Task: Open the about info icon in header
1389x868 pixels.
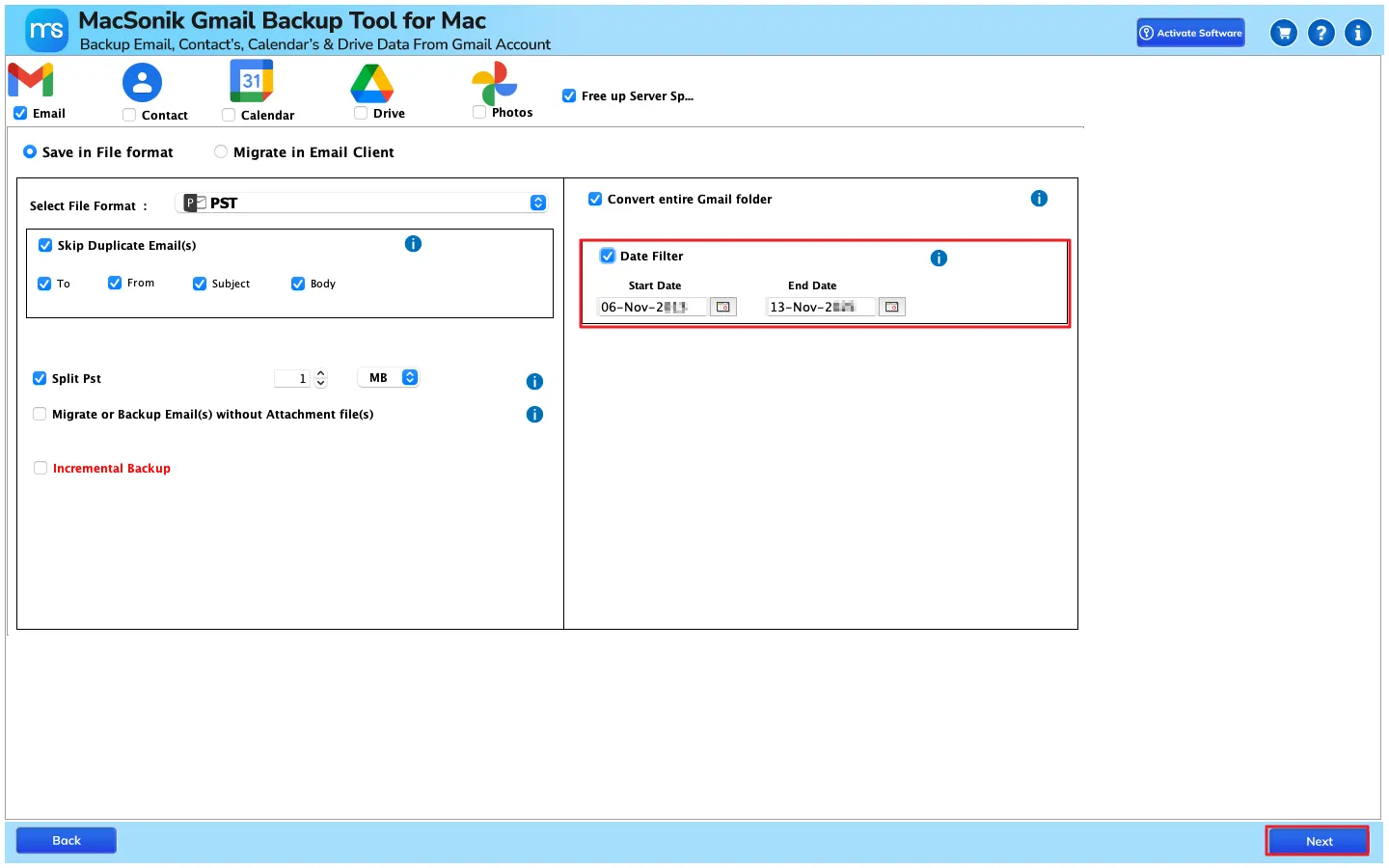Action: (1358, 33)
